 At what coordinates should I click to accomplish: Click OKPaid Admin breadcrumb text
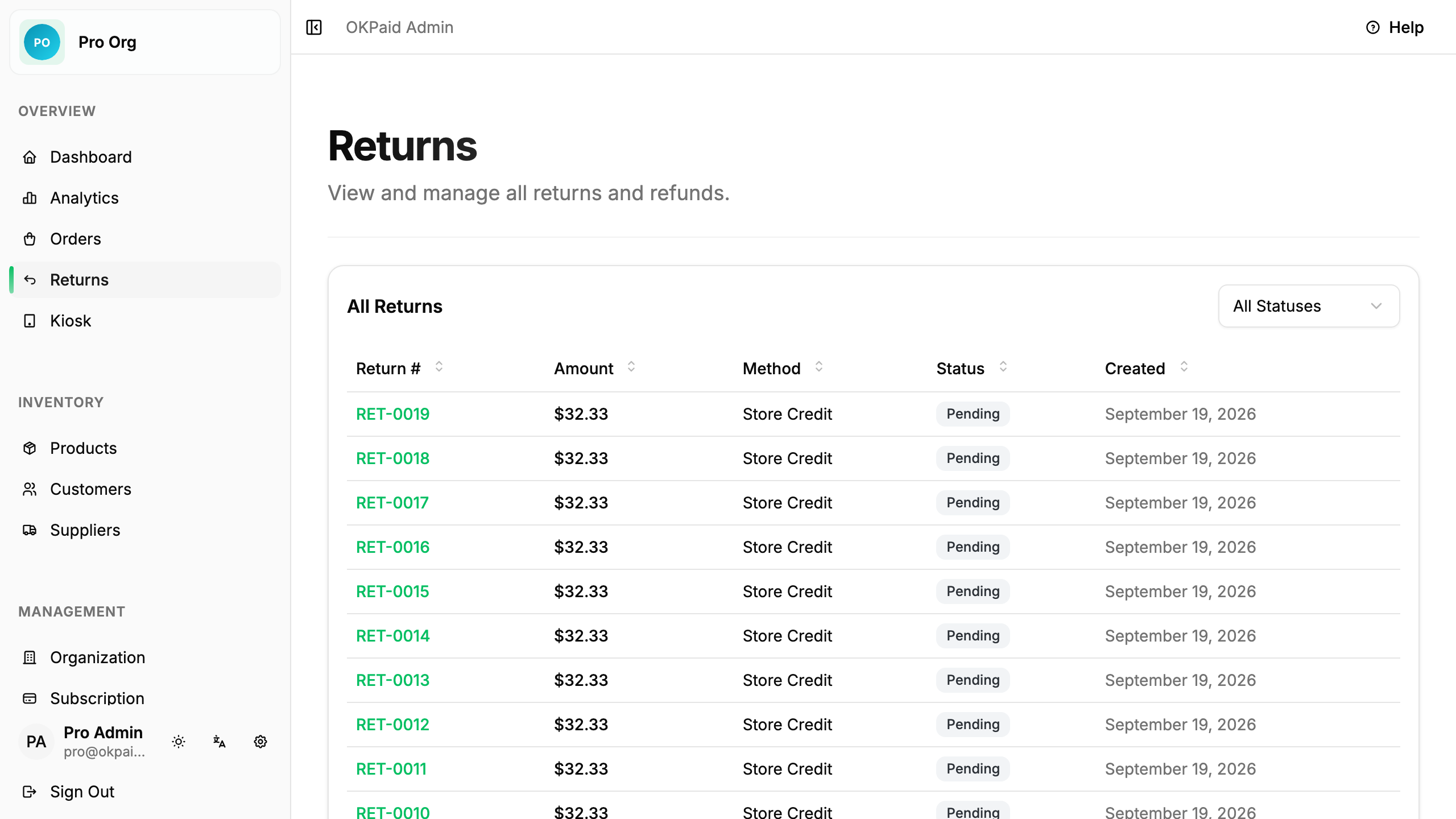coord(399,27)
